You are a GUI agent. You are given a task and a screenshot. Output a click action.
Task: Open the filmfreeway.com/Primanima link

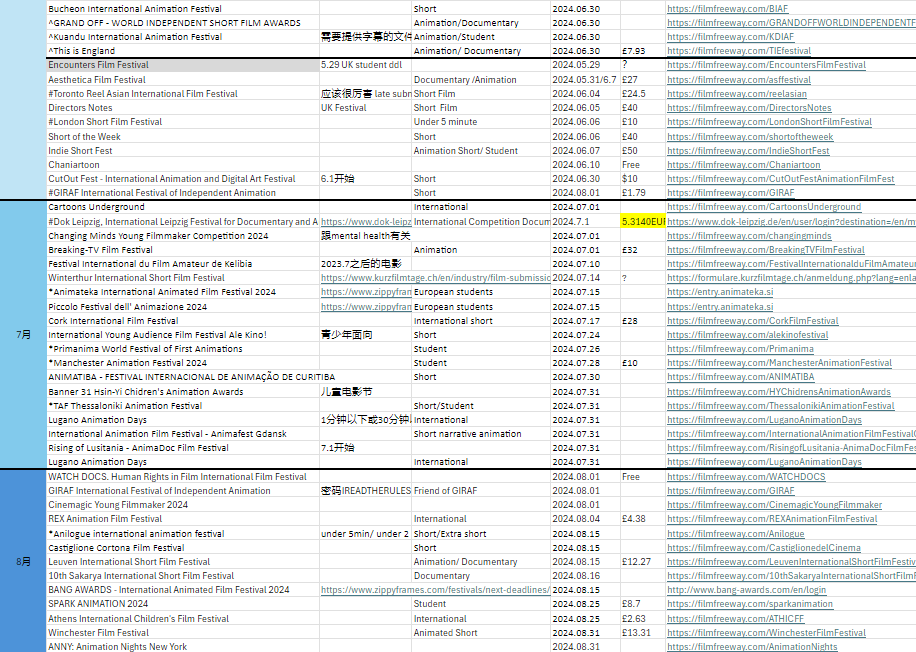click(740, 349)
